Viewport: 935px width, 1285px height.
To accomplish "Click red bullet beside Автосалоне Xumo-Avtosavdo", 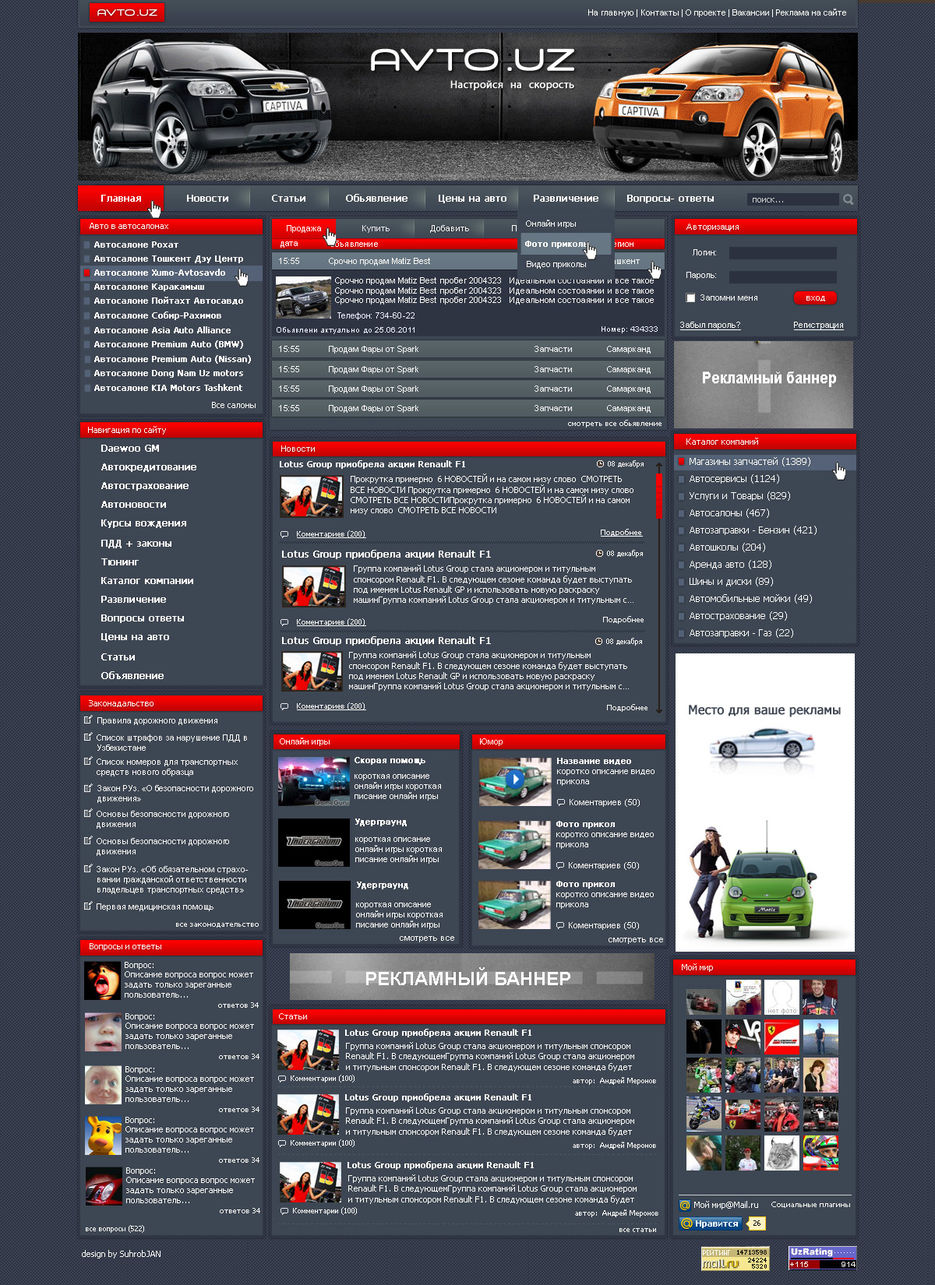I will click(87, 272).
